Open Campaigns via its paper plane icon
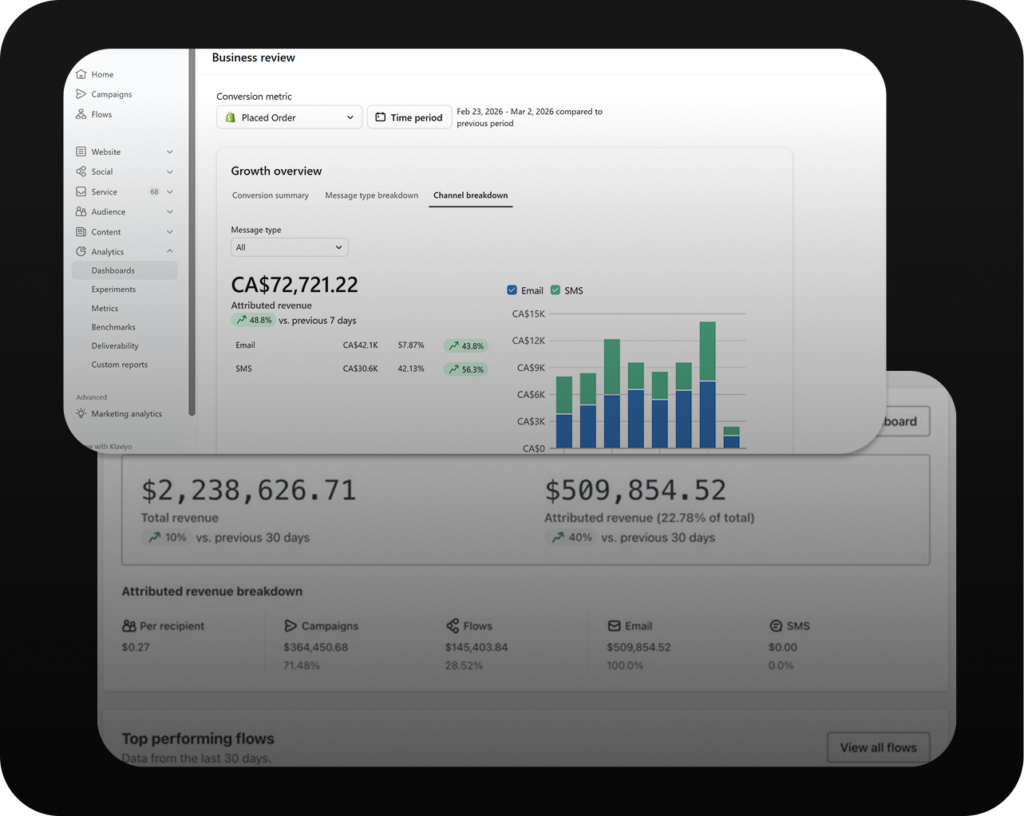 pos(81,95)
